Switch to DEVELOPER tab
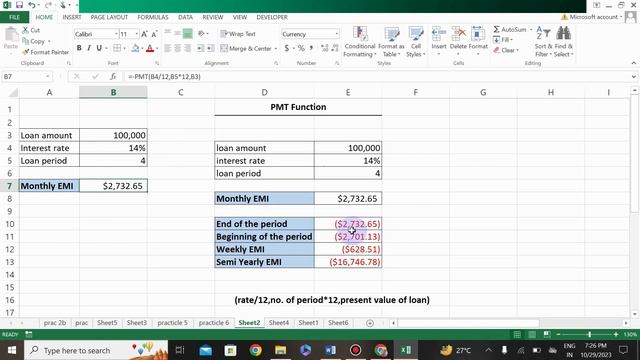The width and height of the screenshot is (640, 360). coord(272,17)
